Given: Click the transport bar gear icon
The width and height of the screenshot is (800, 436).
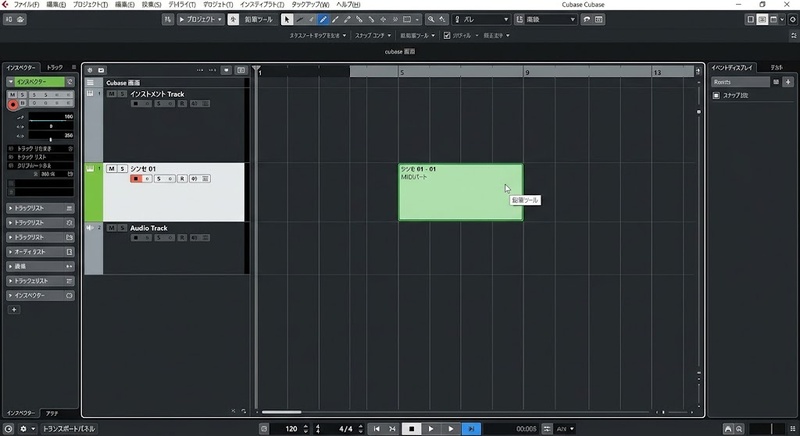Looking at the screenshot, I should (23, 429).
